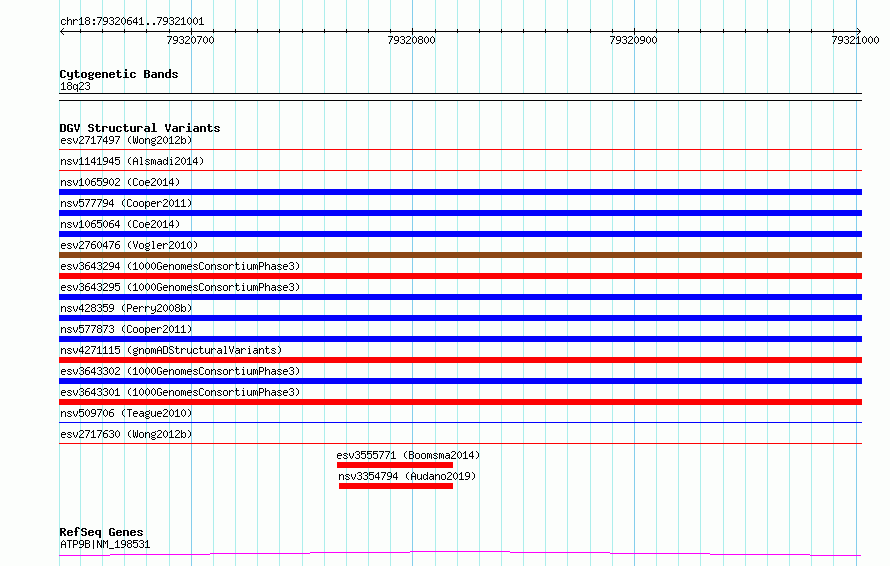Screen dimensions: 890x566
Task: Click the esv2717497 (Wong2012b) variant label
Action: coord(126,140)
